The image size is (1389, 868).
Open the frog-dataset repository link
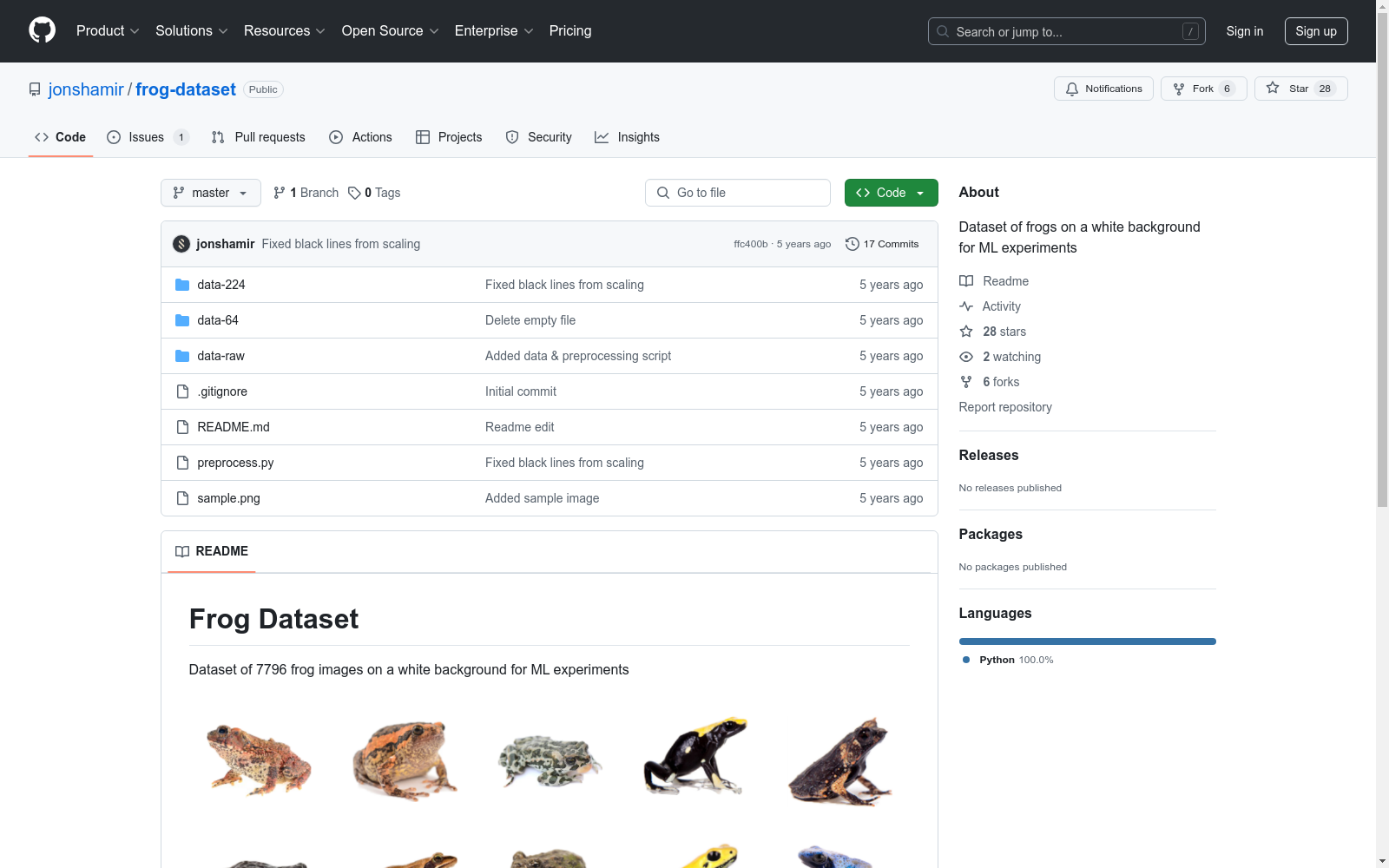(x=186, y=89)
